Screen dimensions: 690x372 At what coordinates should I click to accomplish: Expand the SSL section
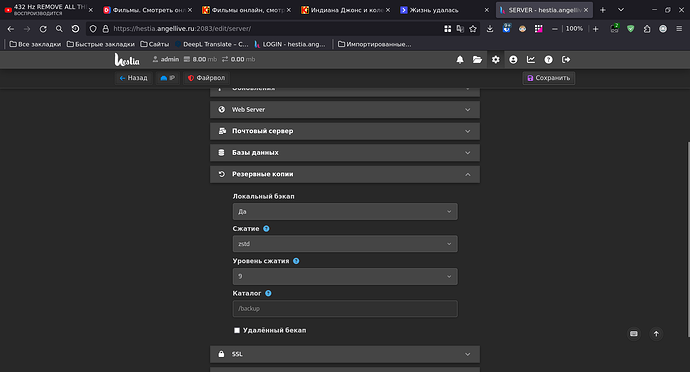(345, 354)
